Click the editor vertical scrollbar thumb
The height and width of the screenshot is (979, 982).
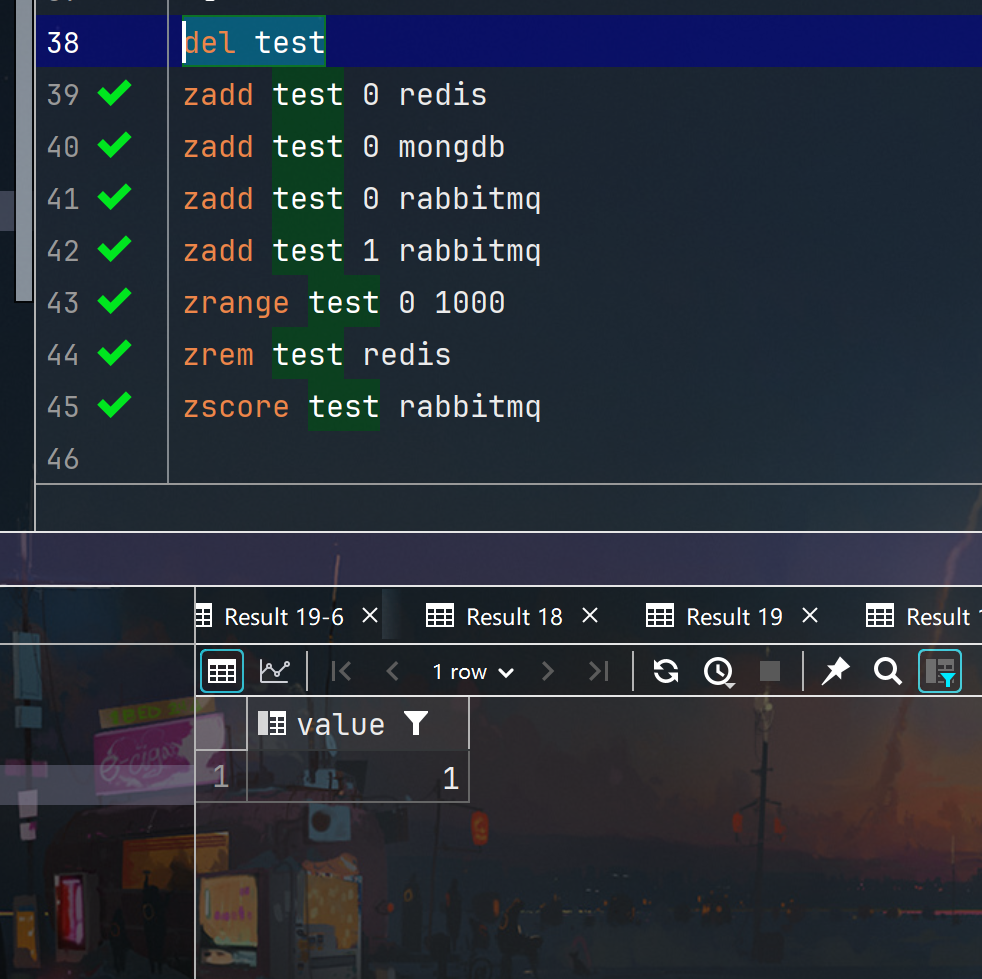click(24, 150)
